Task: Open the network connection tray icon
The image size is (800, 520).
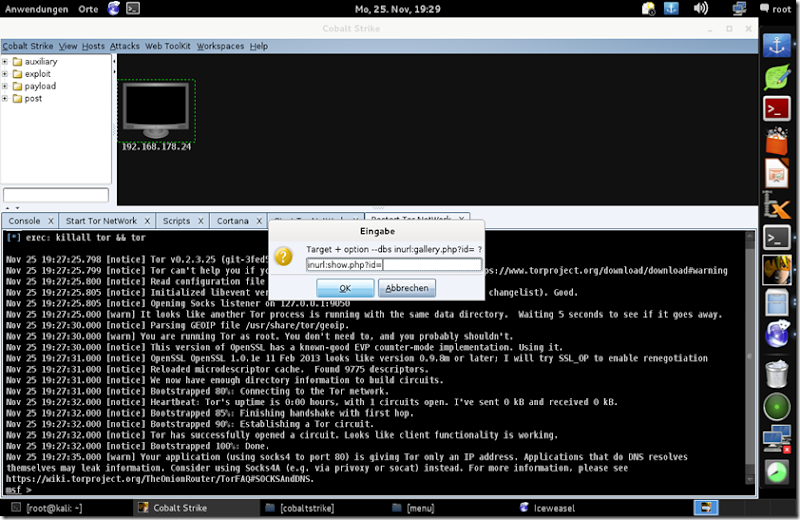Action: point(739,8)
